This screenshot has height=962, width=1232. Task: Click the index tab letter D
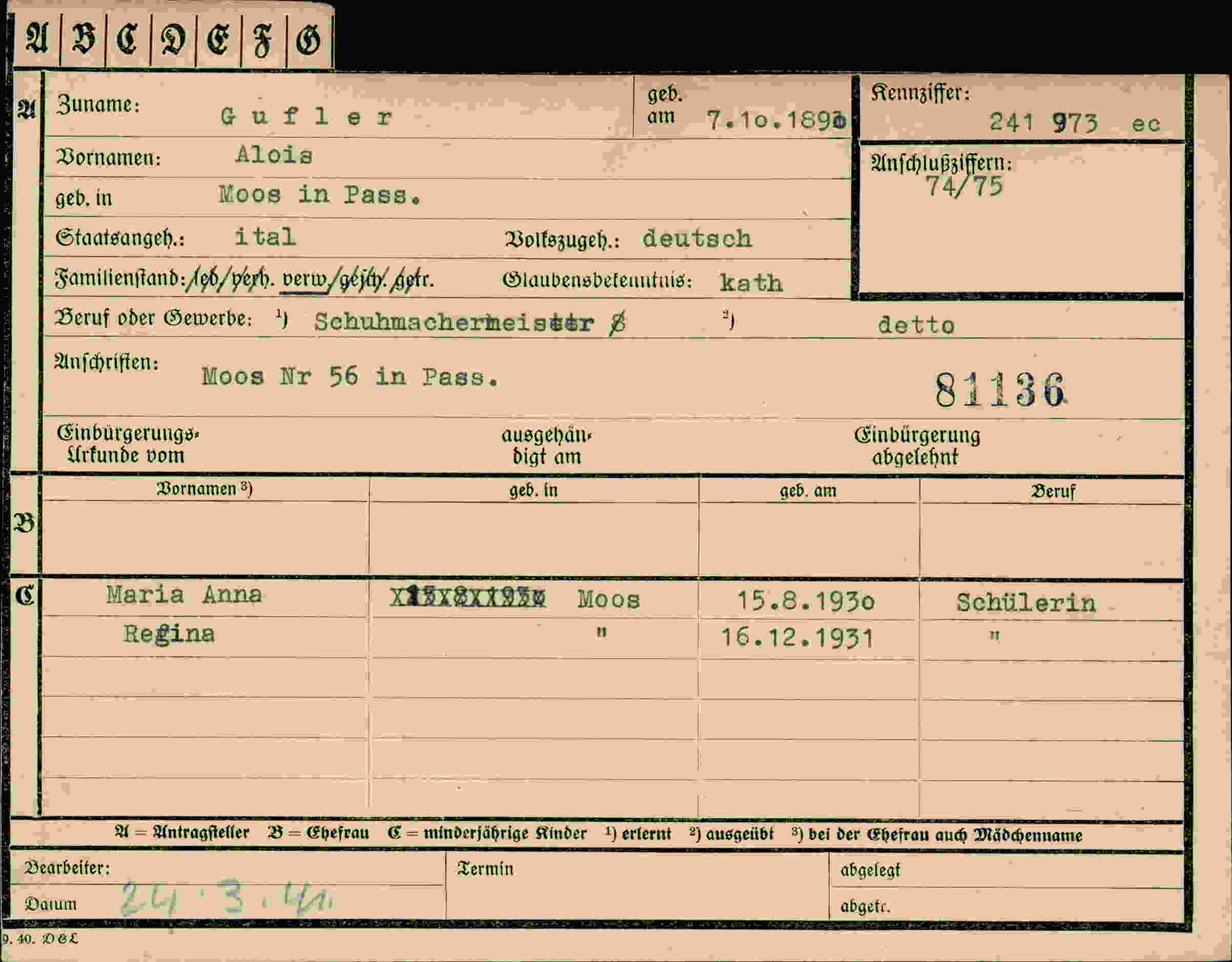click(x=173, y=40)
